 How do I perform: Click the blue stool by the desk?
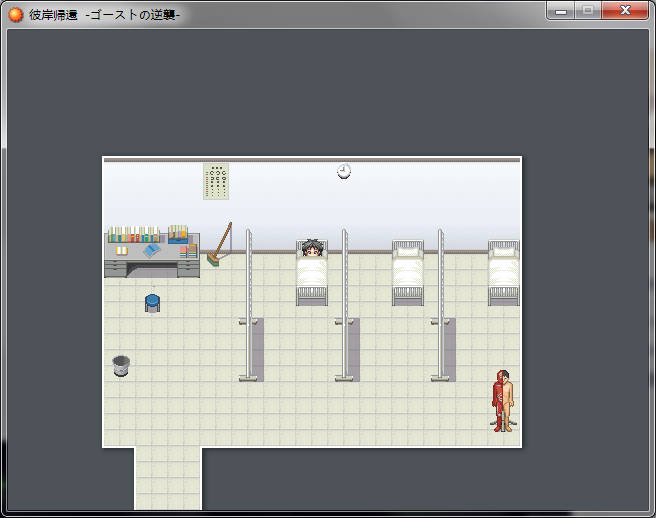[x=152, y=302]
